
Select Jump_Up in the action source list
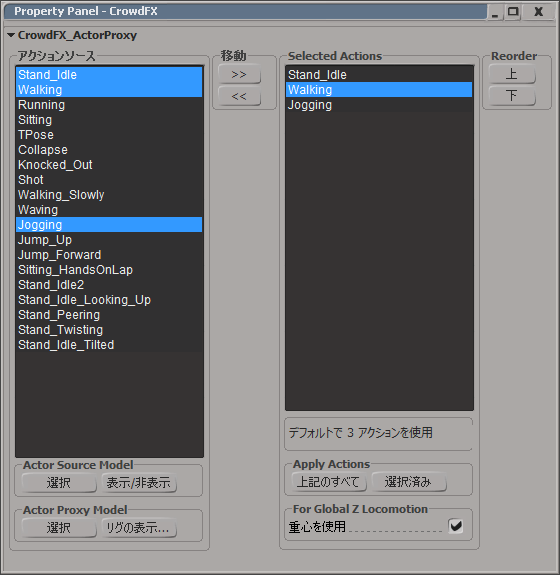click(x=109, y=240)
